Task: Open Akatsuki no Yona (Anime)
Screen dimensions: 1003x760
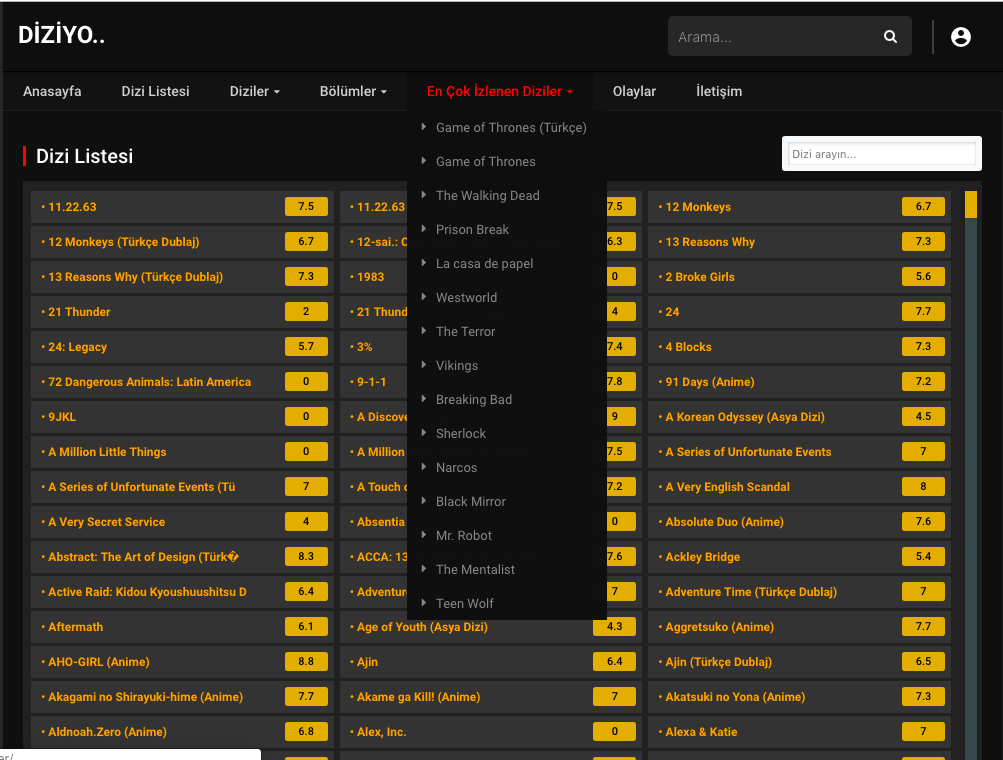Action: [735, 697]
